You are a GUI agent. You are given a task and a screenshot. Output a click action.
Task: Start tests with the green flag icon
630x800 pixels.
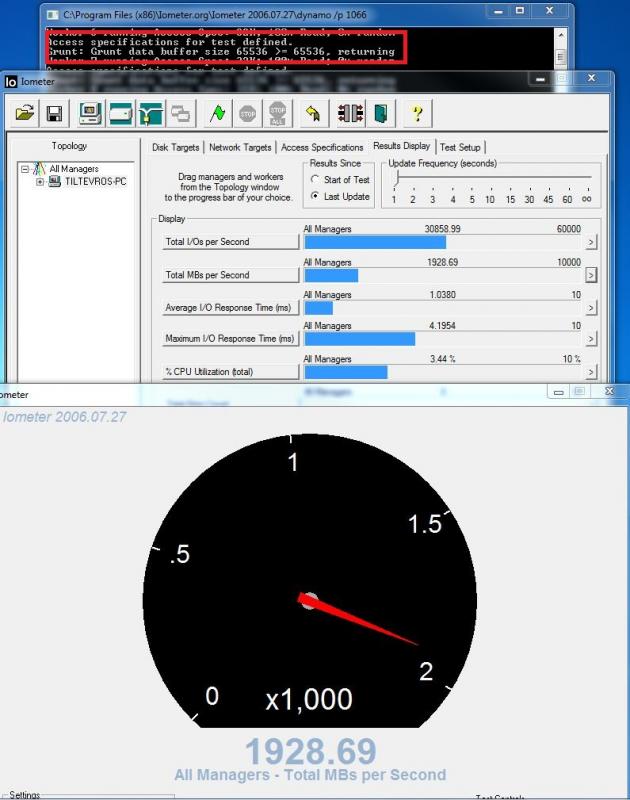coord(217,113)
